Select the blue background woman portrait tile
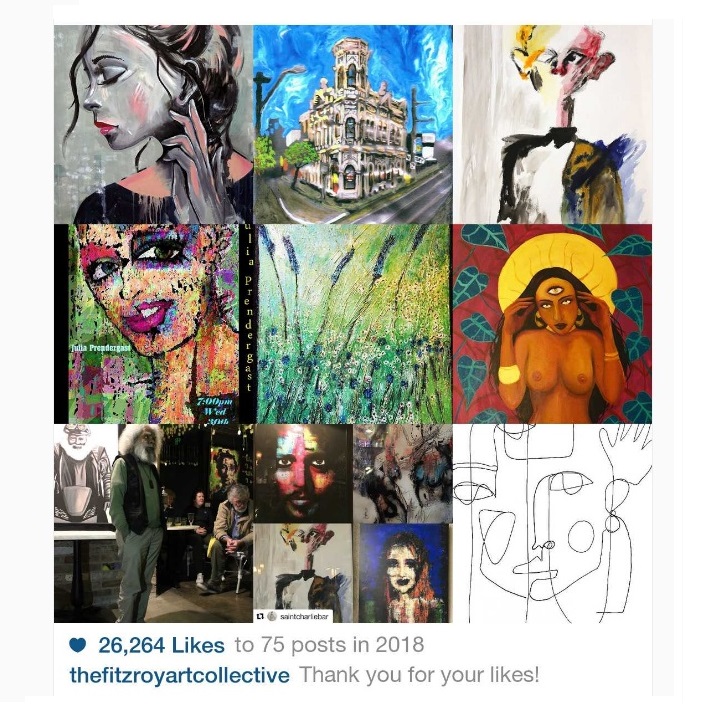709x709 pixels. 403,573
